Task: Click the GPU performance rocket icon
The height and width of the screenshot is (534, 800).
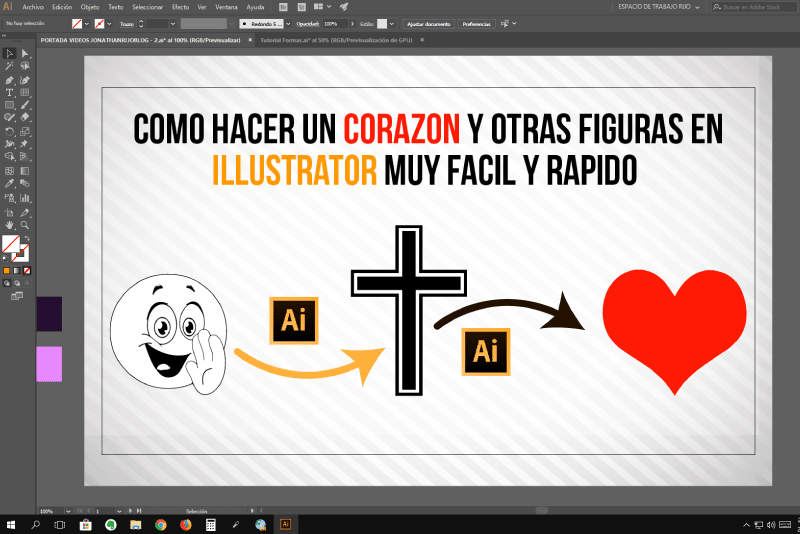Action: pos(344,7)
